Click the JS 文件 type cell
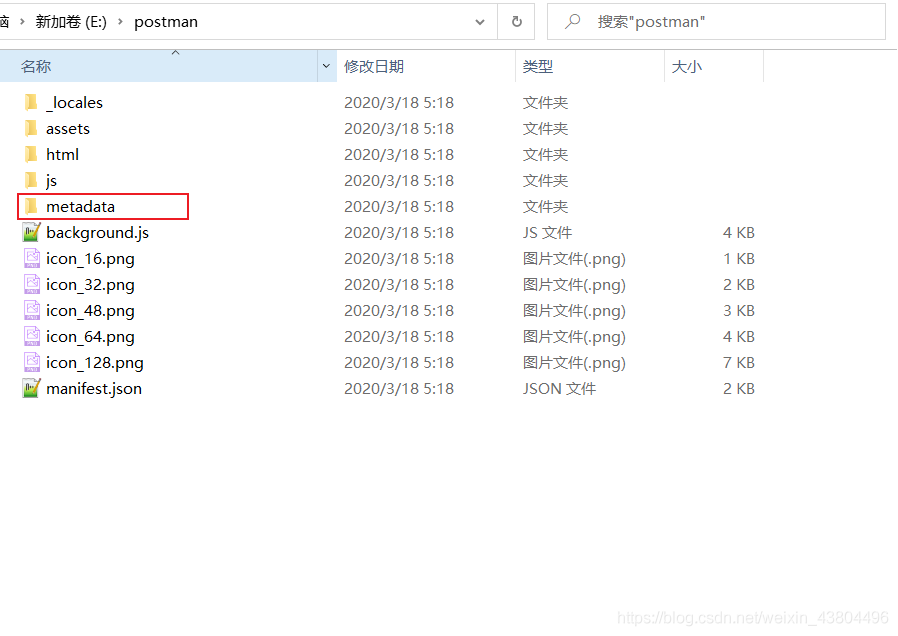Screen dimensions: 898x636 547,232
